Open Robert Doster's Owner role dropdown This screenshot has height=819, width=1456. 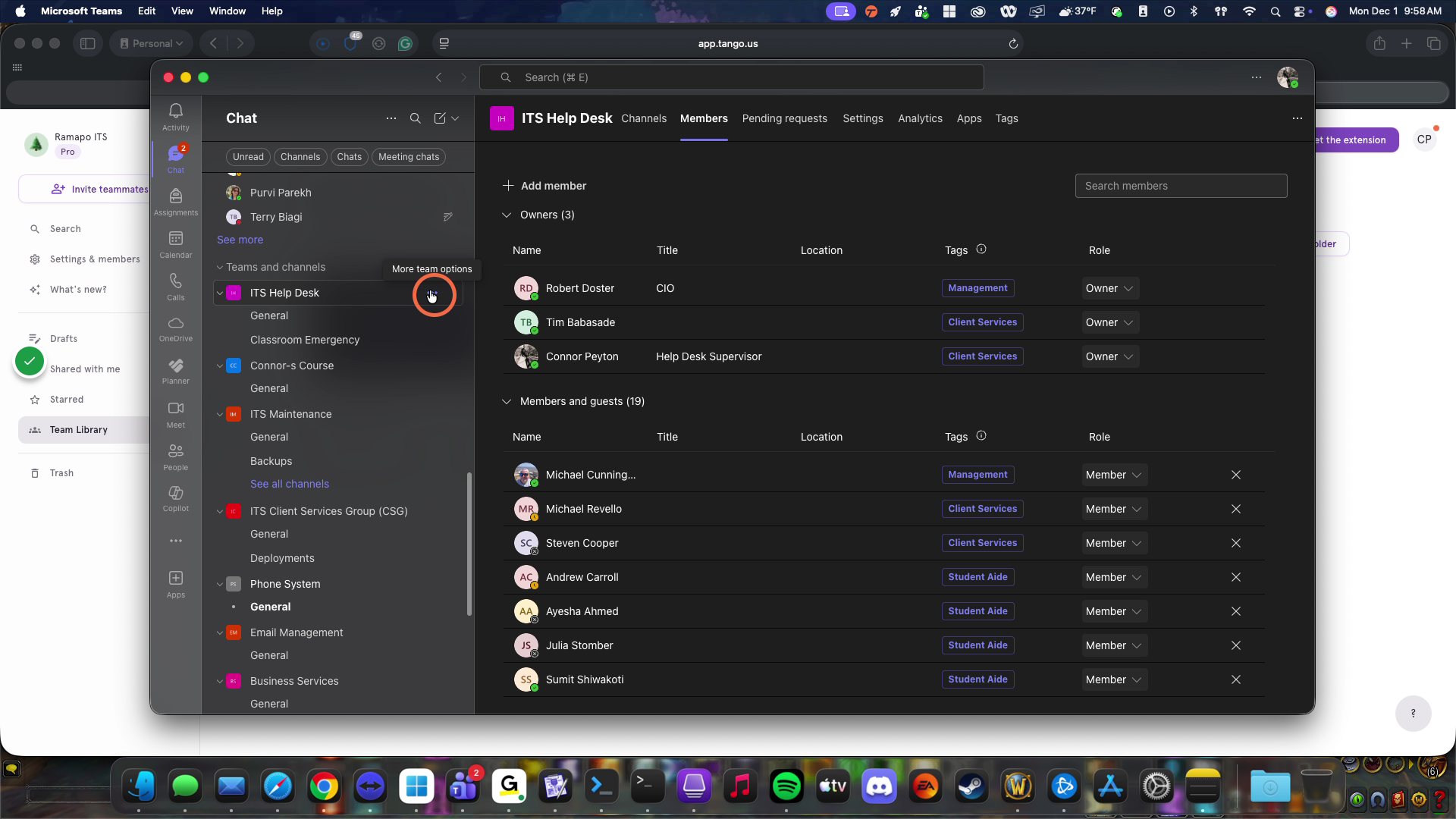[1109, 288]
